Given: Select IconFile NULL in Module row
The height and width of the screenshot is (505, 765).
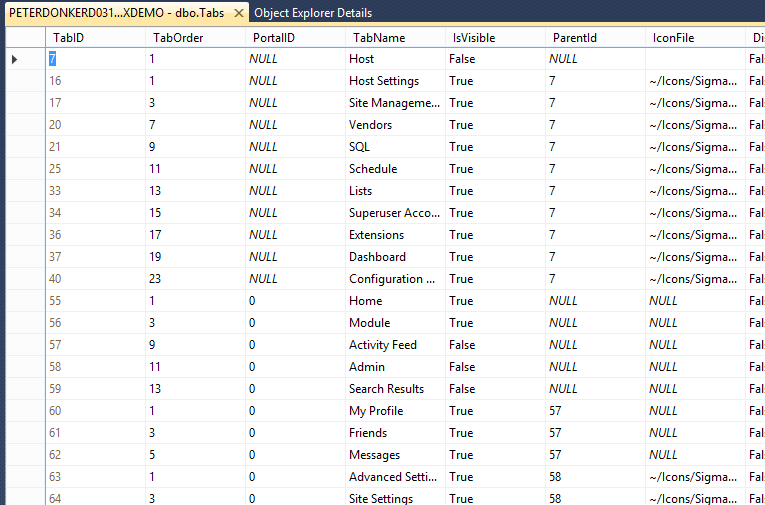Looking at the screenshot, I should tap(695, 323).
